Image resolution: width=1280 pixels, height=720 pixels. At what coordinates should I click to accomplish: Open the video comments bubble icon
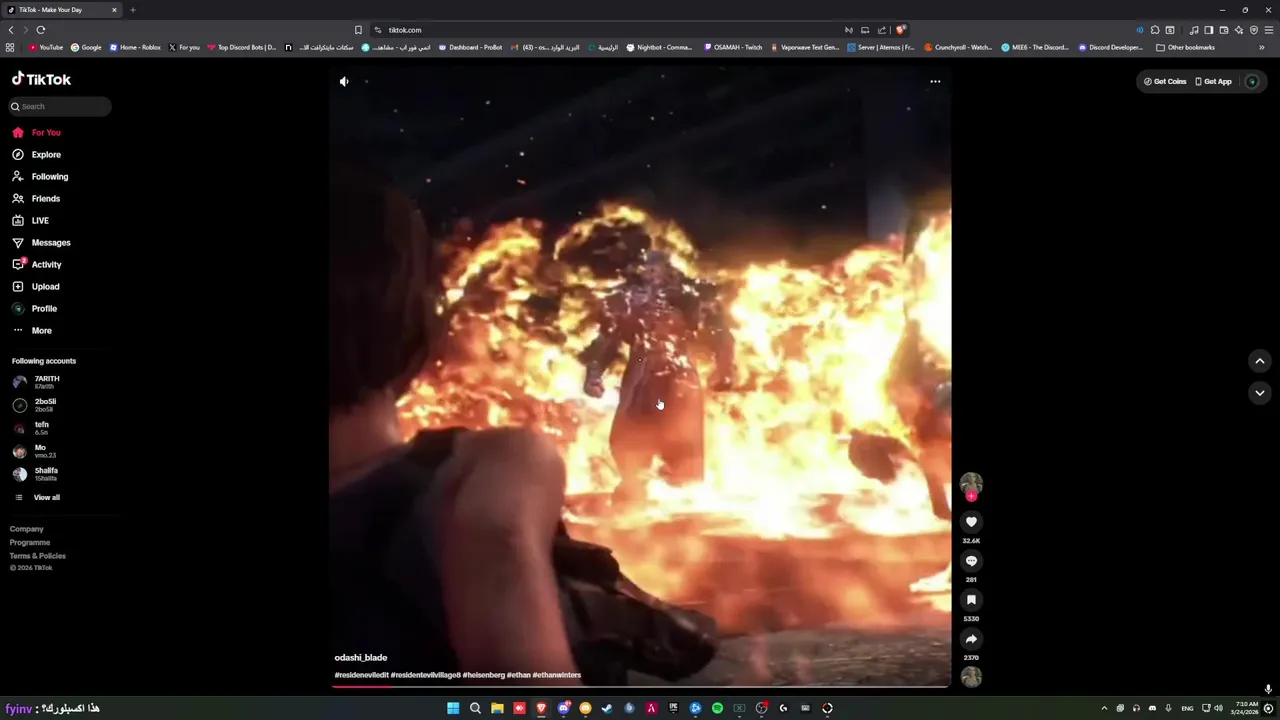coord(971,561)
